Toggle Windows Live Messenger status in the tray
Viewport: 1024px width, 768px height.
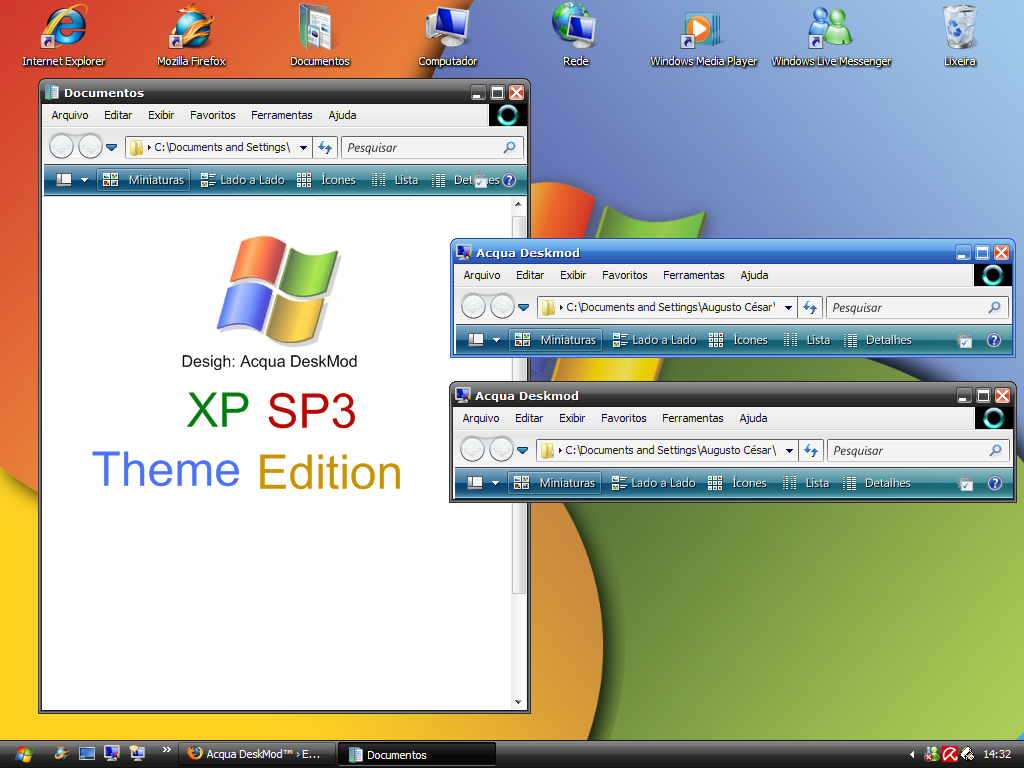932,753
